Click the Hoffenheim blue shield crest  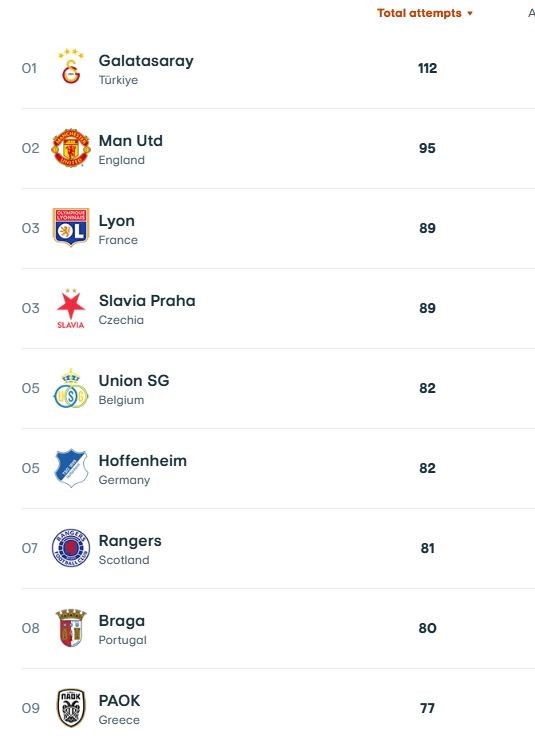pos(71,468)
